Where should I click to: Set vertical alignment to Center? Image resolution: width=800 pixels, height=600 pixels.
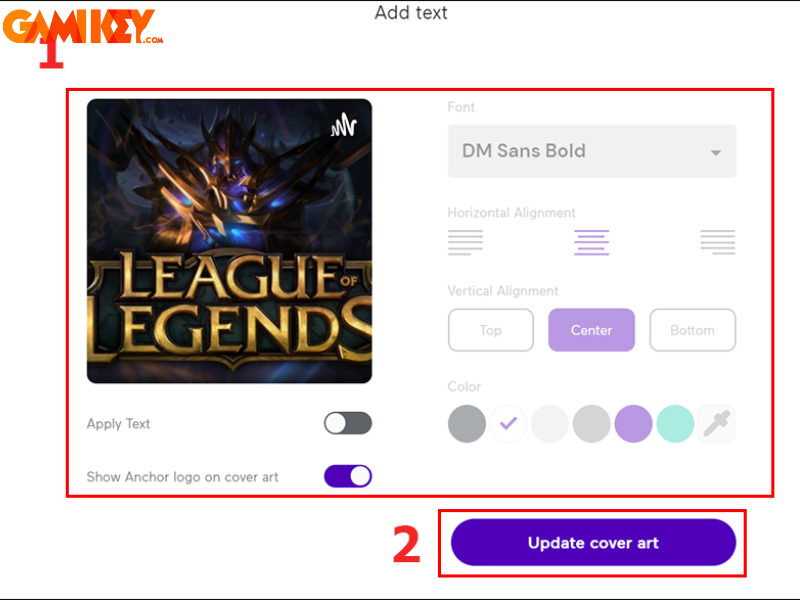point(592,330)
